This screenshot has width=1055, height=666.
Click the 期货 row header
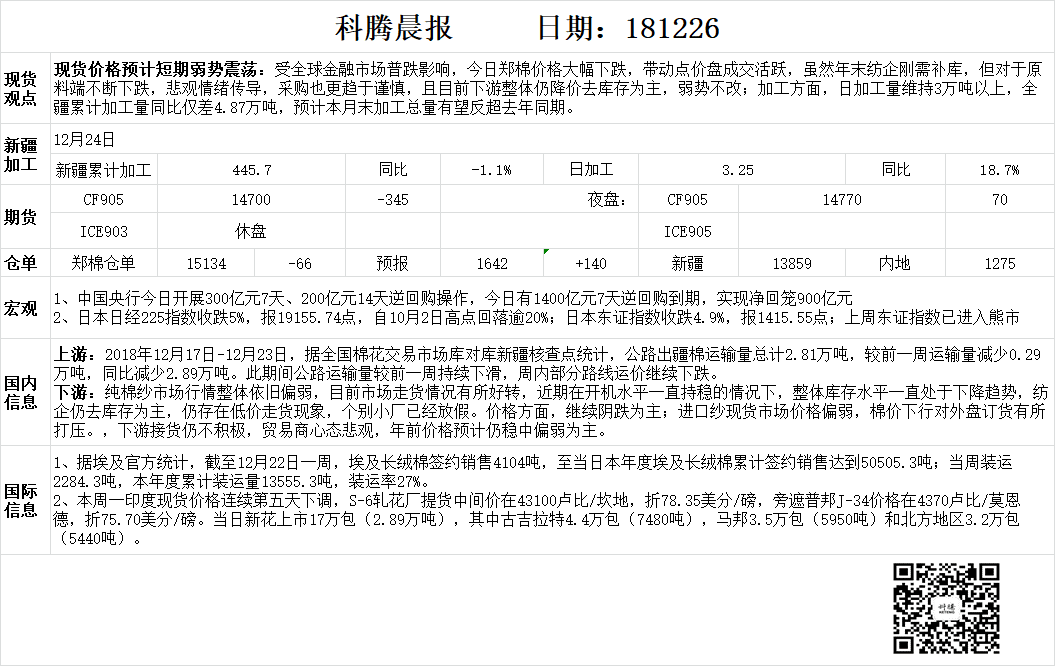click(x=22, y=215)
